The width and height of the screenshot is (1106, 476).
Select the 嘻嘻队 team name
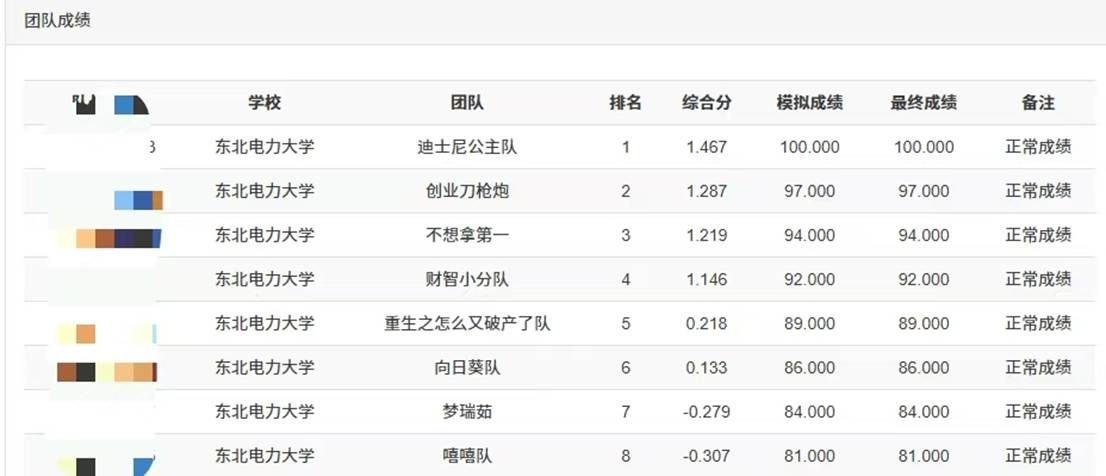pos(467,455)
